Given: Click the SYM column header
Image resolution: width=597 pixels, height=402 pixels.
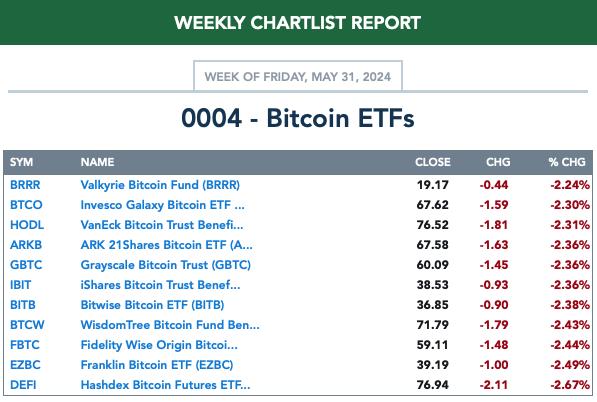Looking at the screenshot, I should click(x=21, y=162).
